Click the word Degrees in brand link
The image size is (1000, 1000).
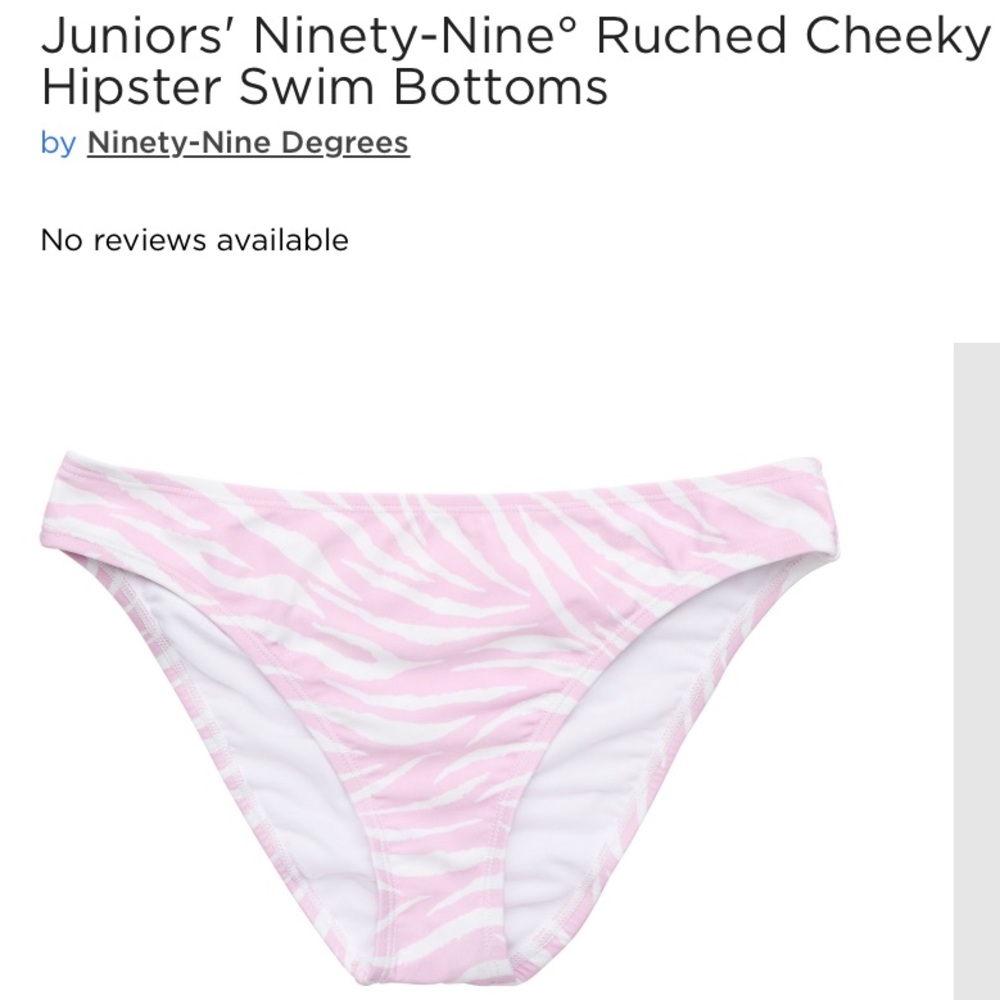(345, 143)
